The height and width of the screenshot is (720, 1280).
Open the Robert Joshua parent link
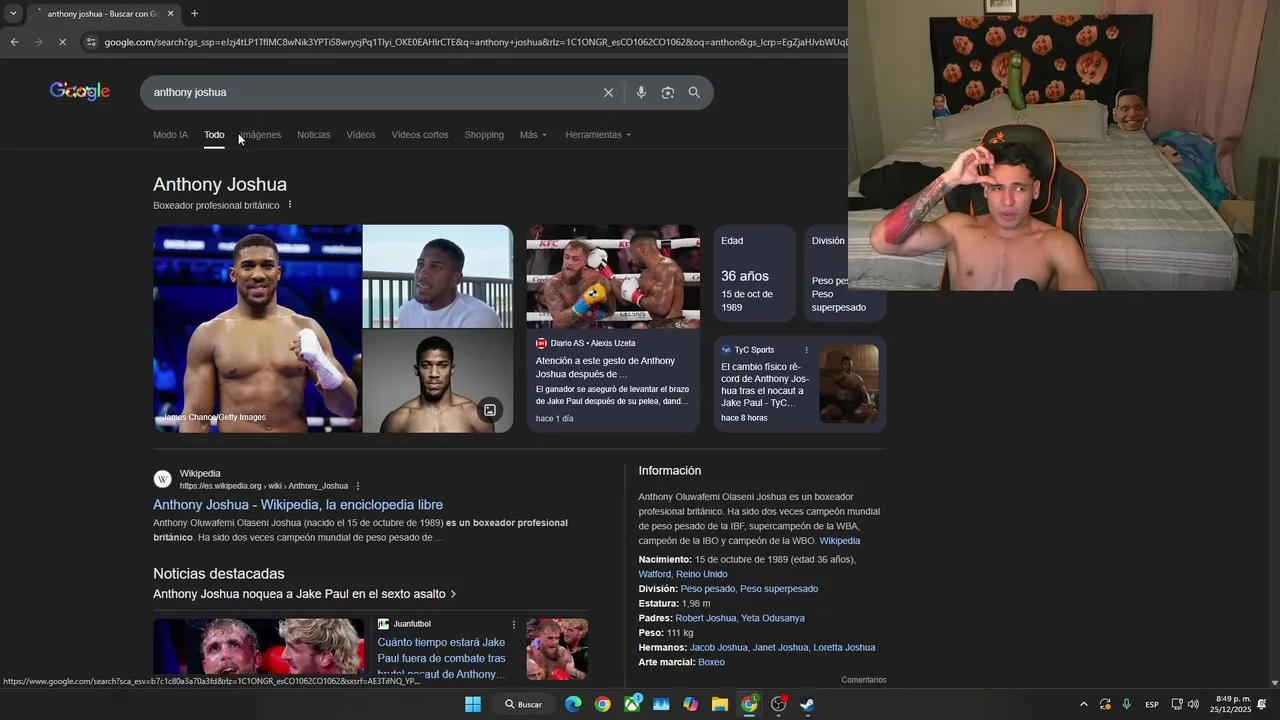(705, 618)
